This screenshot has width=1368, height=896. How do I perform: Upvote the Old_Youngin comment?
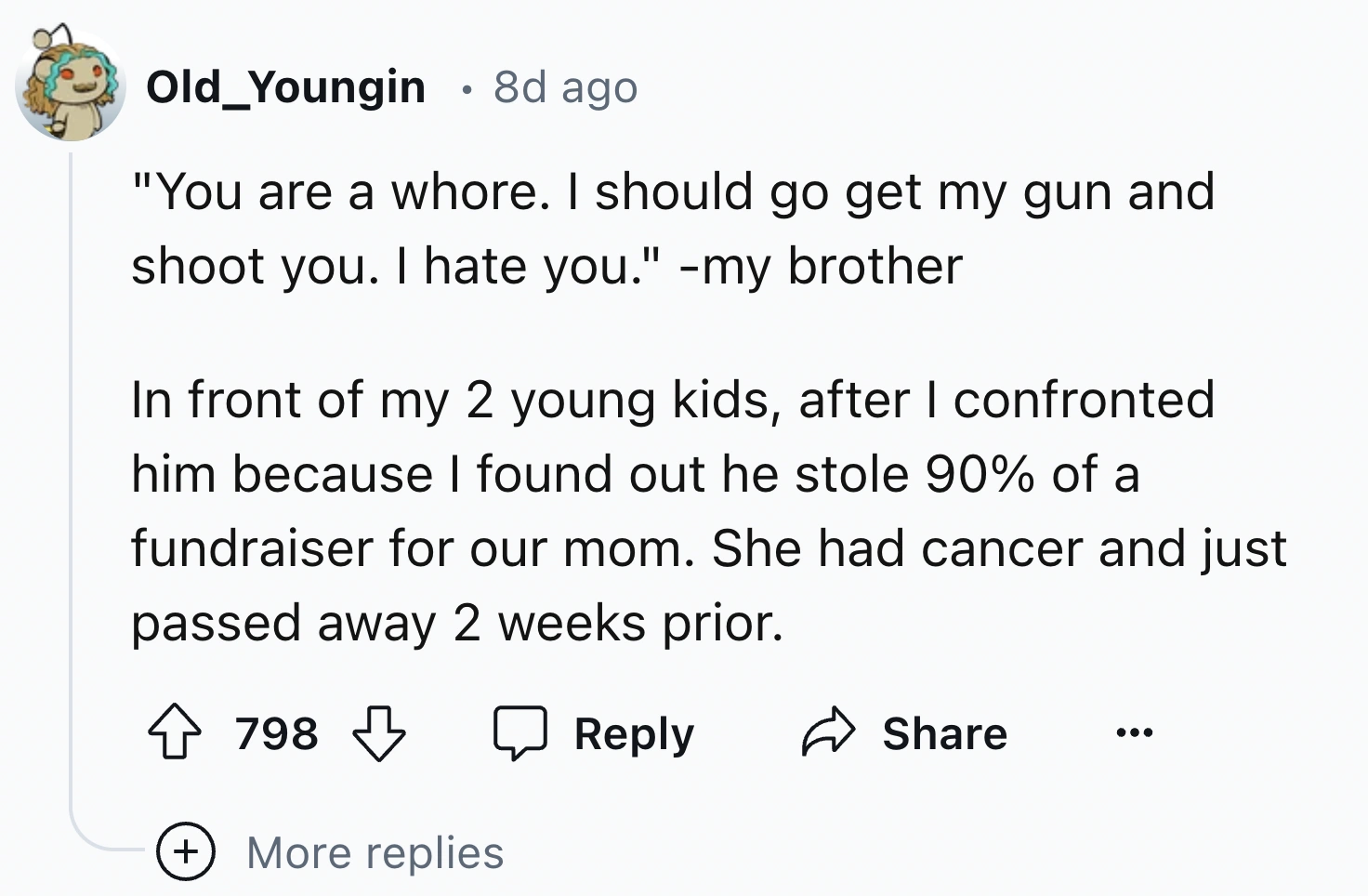pyautogui.click(x=175, y=734)
